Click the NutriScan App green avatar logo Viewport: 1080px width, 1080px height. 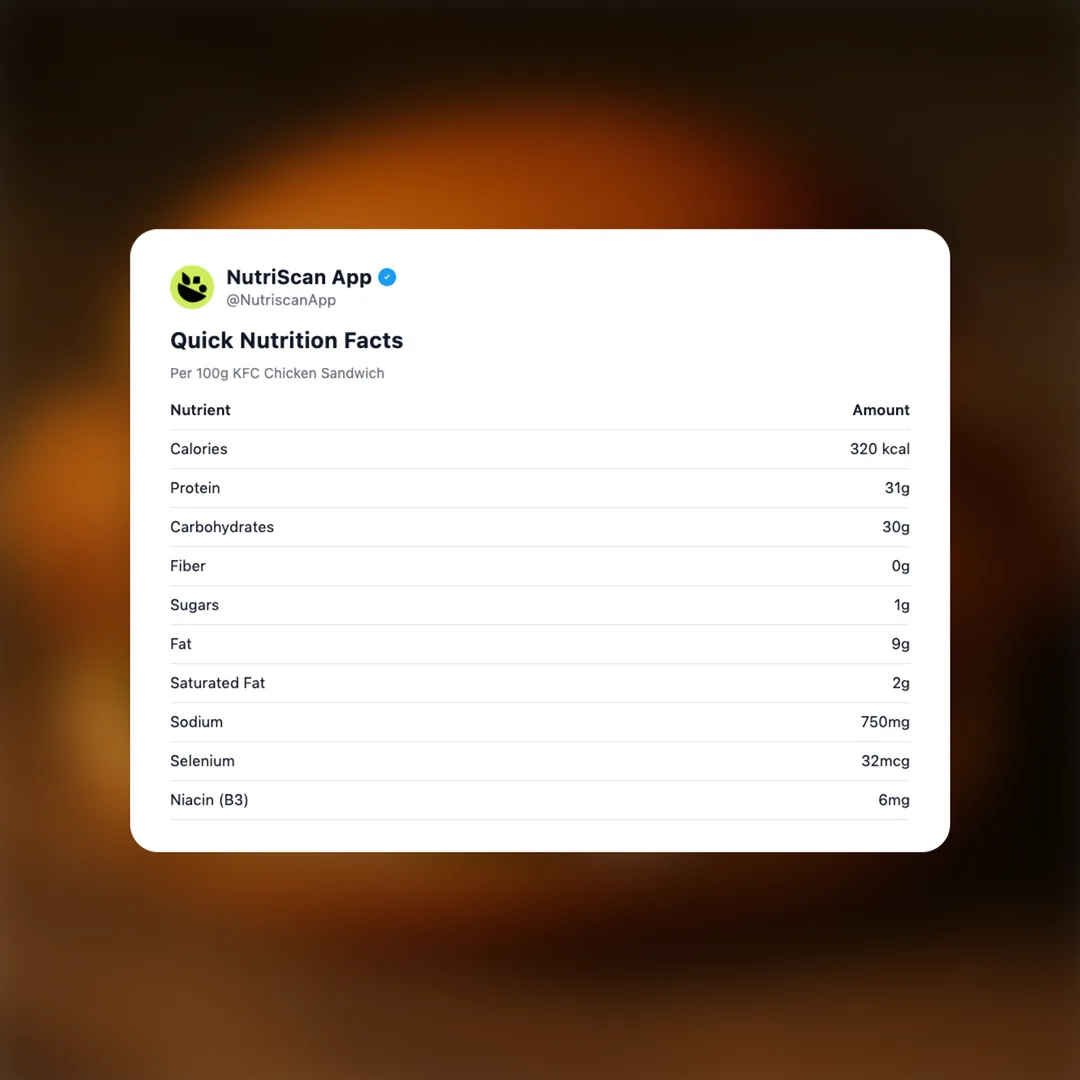[192, 287]
